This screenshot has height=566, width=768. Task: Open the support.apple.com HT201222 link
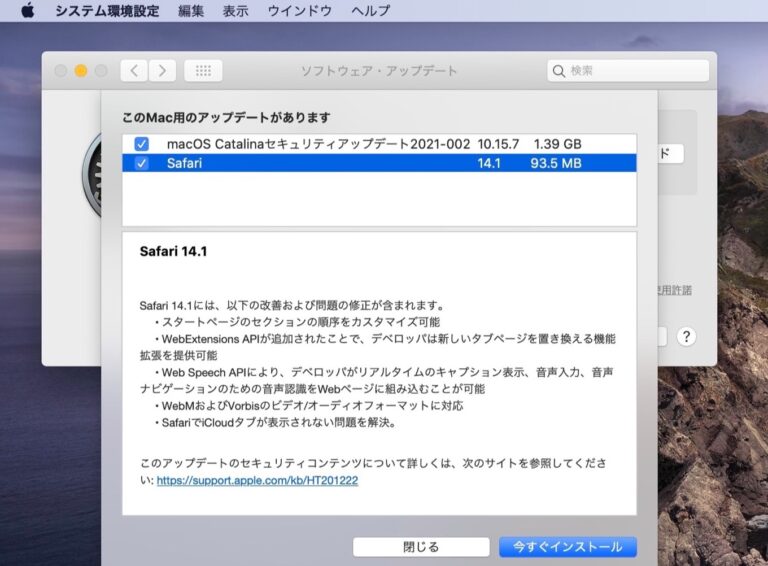[257, 480]
